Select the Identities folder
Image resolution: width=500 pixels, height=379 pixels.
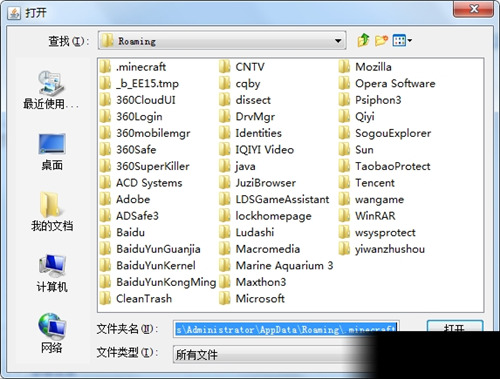pyautogui.click(x=250, y=133)
